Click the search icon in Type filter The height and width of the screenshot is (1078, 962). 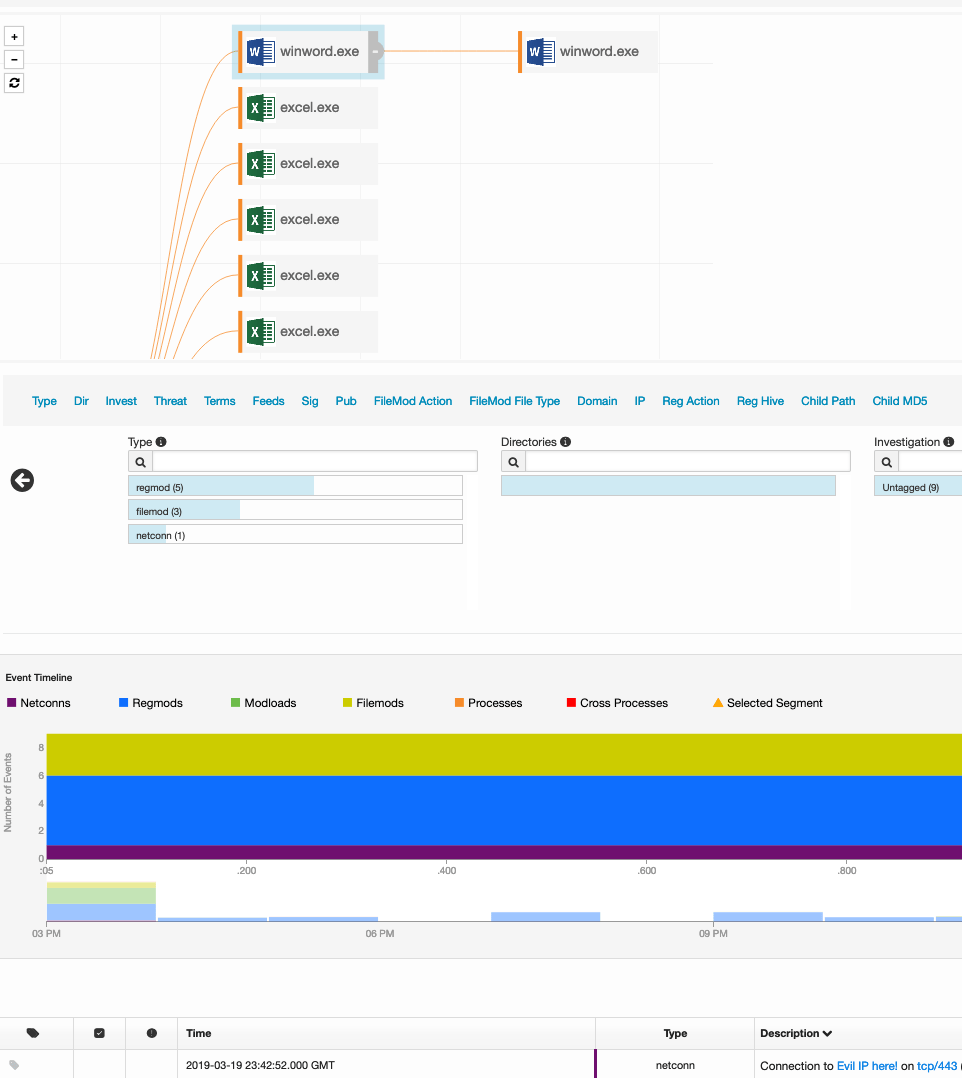140,462
